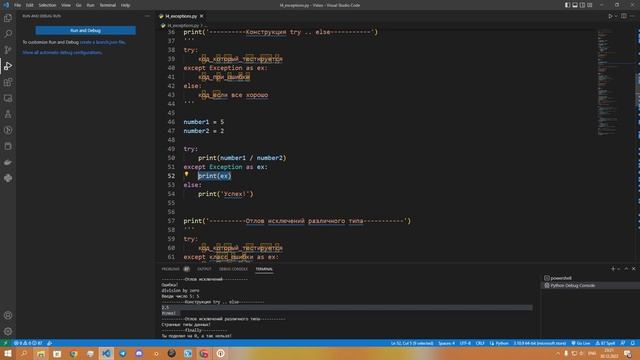Image resolution: width=640 pixels, height=360 pixels.
Task: Open the Help menu
Action: pos(125,5)
